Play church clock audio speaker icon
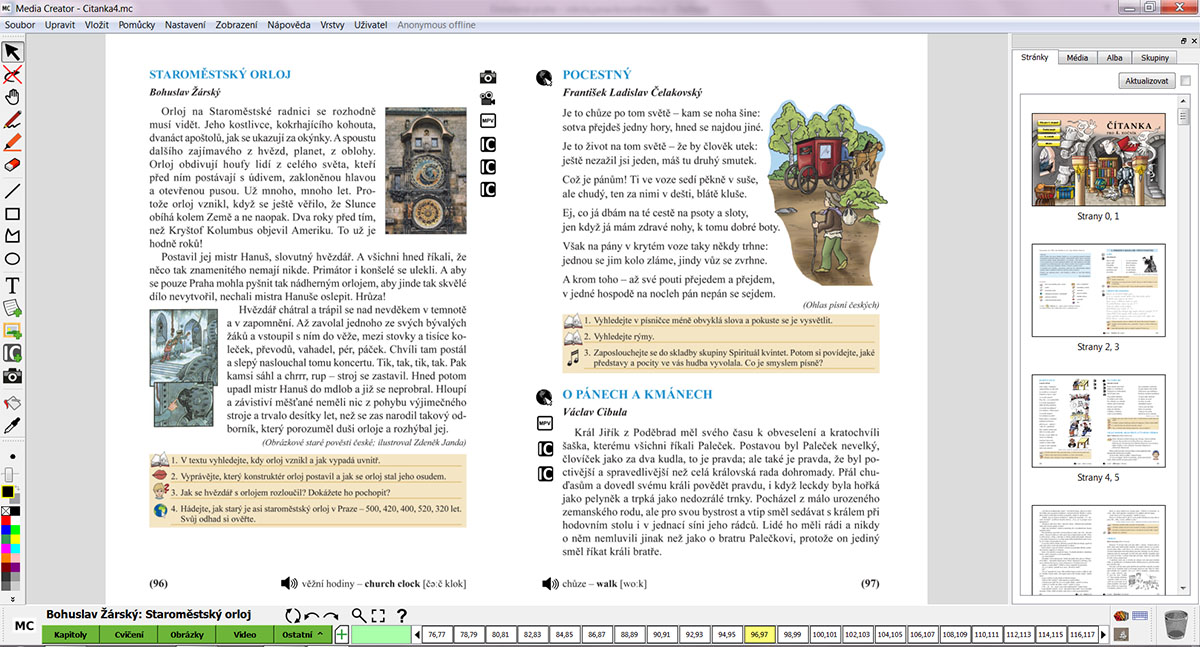The image size is (1200, 647). 289,583
